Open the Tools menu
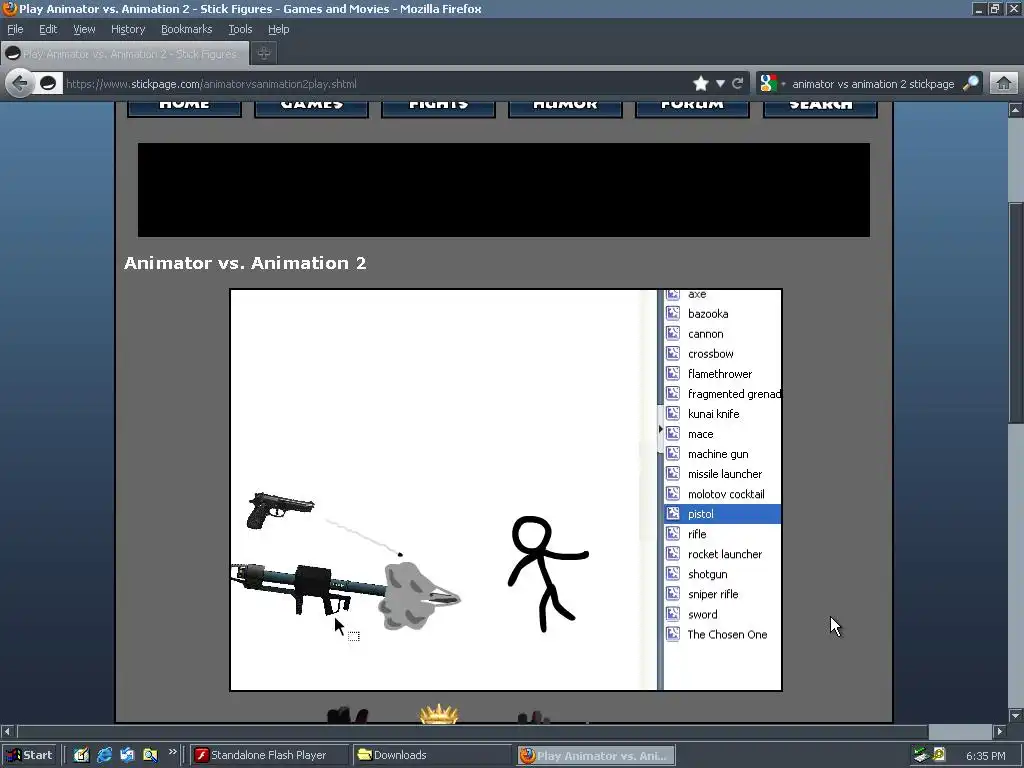The image size is (1024, 768). click(x=240, y=29)
